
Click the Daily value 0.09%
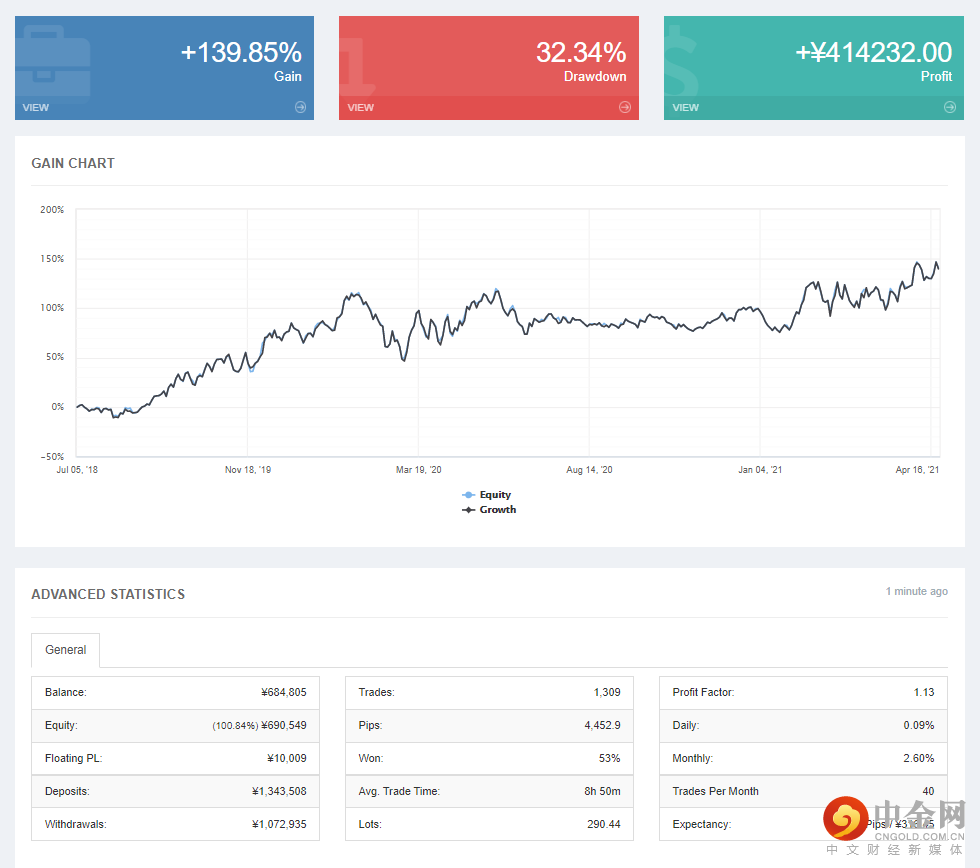click(919, 726)
